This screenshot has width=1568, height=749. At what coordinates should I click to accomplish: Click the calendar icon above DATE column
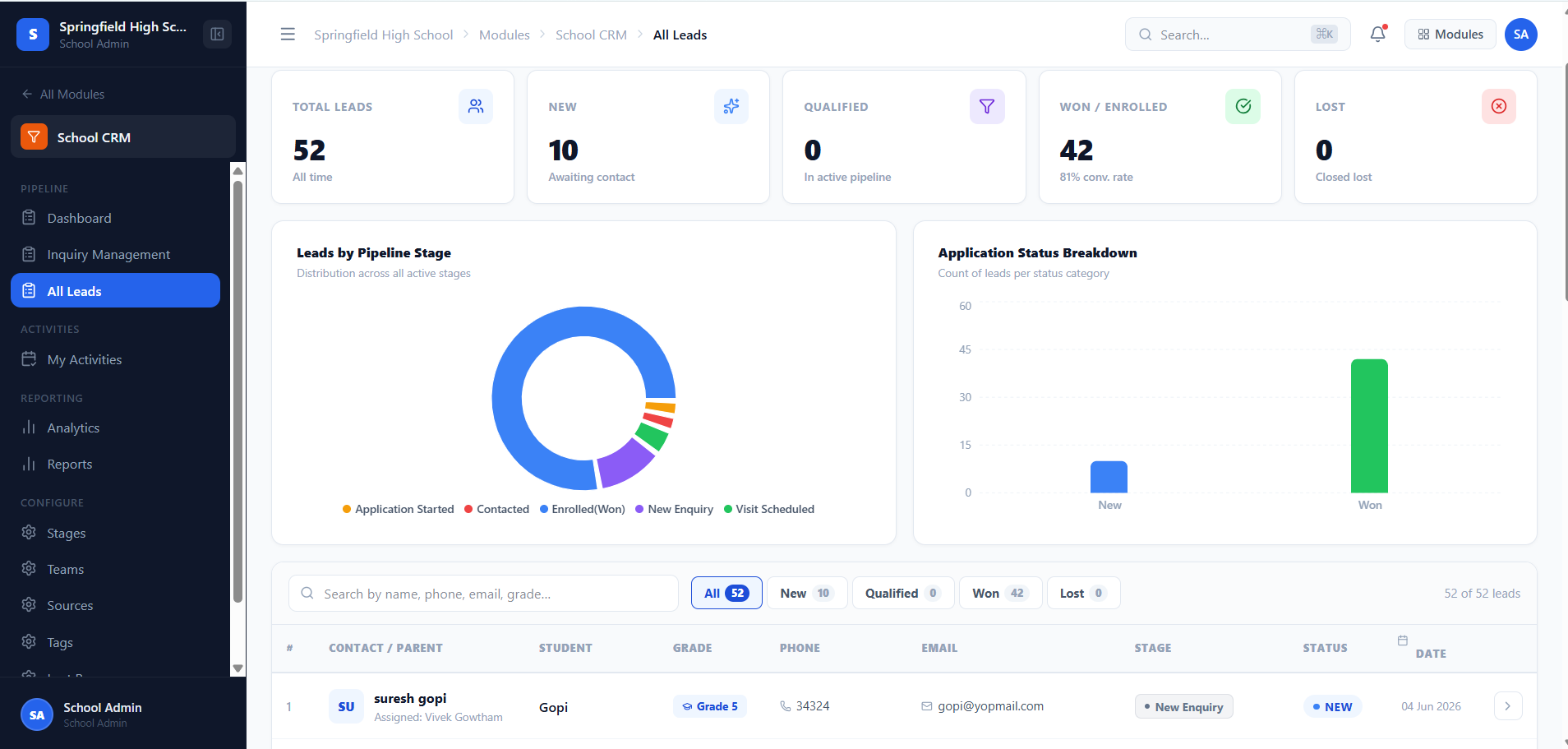[1403, 640]
